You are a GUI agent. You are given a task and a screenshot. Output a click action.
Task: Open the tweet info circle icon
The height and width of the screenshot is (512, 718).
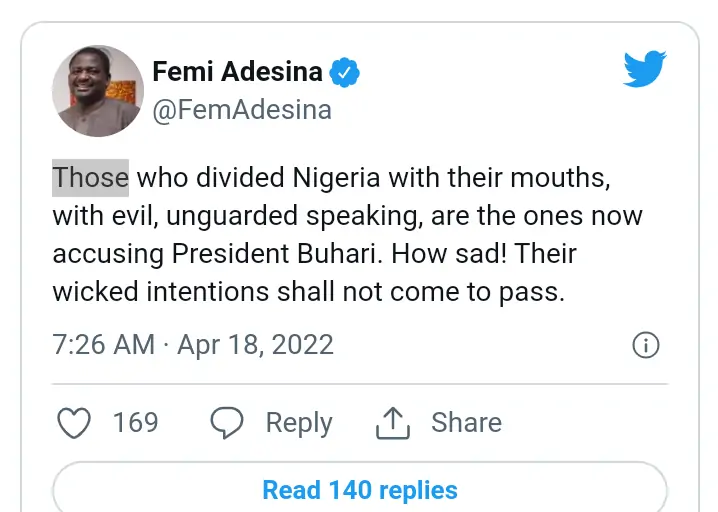point(646,346)
